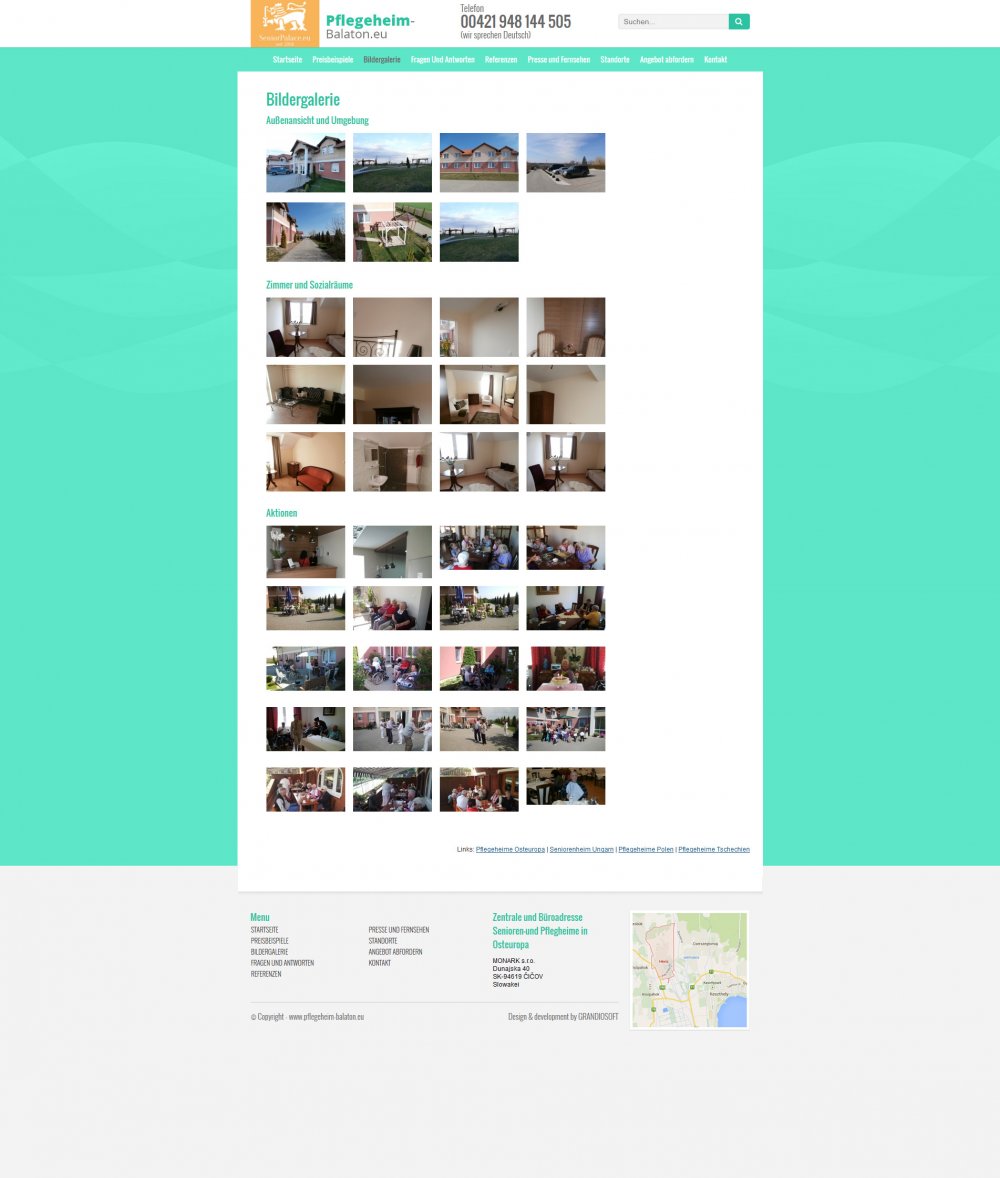Select the Bildergalerie menu item
This screenshot has height=1178, width=1000.
click(x=382, y=59)
